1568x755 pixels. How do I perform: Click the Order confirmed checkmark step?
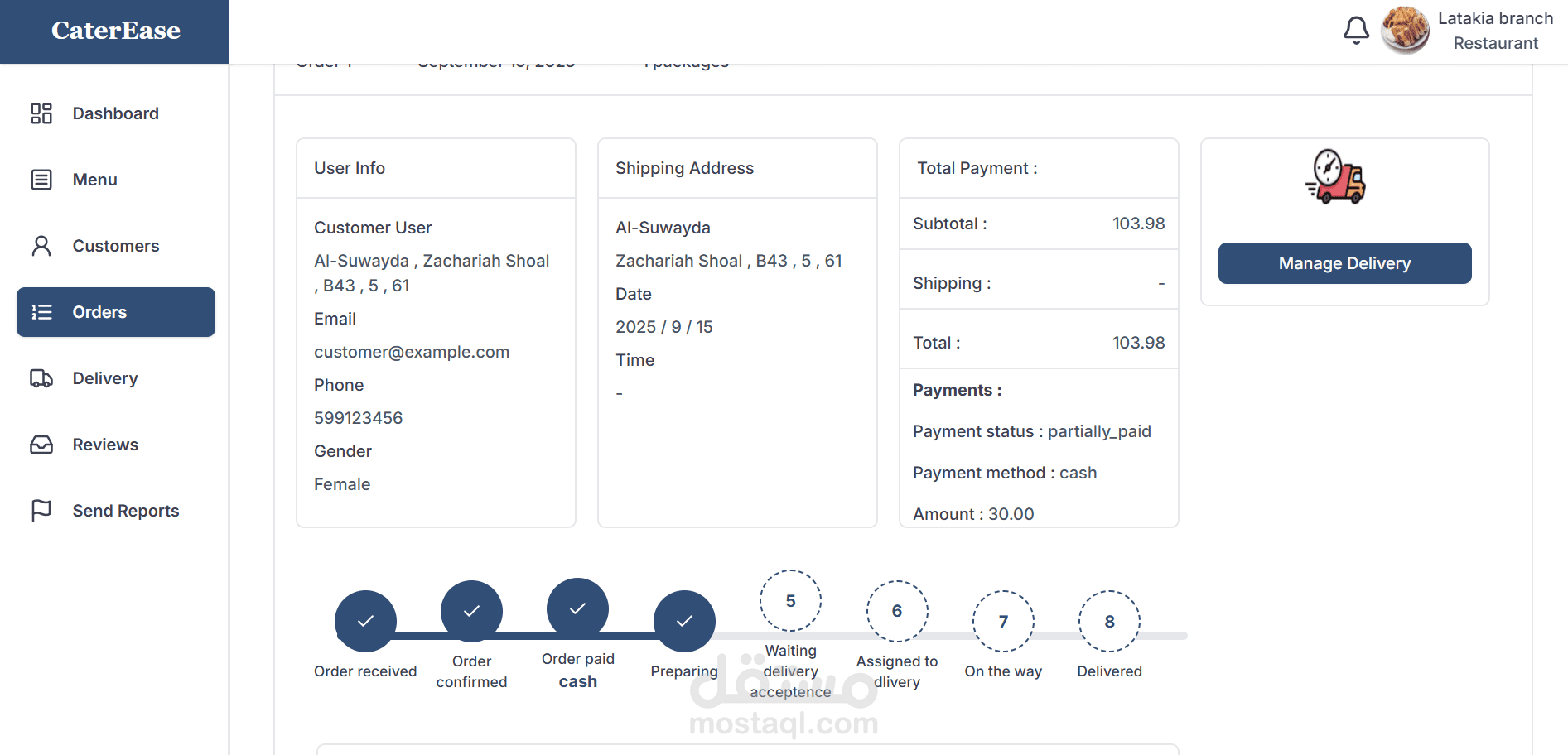click(471, 611)
